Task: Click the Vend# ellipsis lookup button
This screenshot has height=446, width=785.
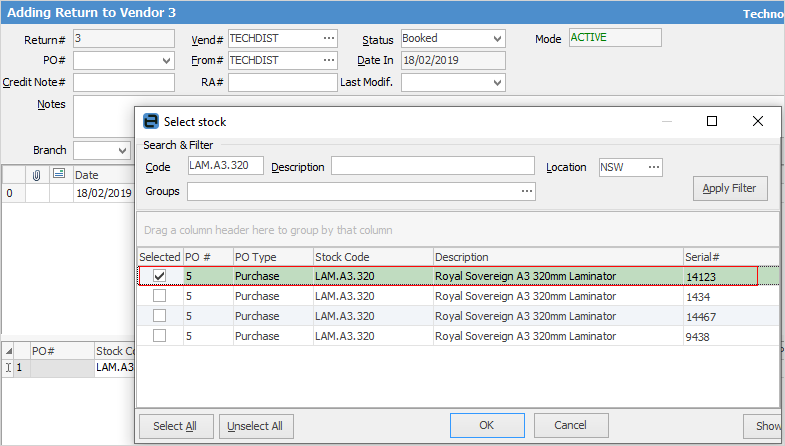Action: pyautogui.click(x=329, y=38)
